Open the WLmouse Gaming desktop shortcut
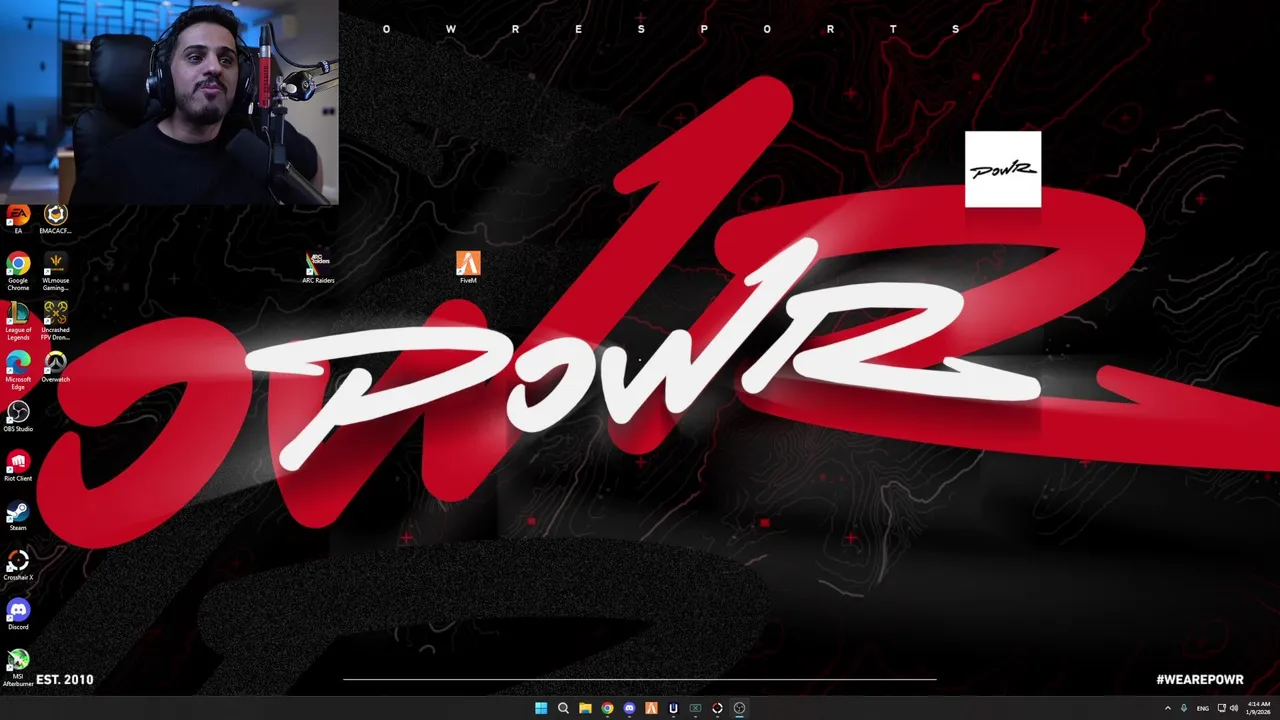This screenshot has height=720, width=1280. [x=55, y=271]
